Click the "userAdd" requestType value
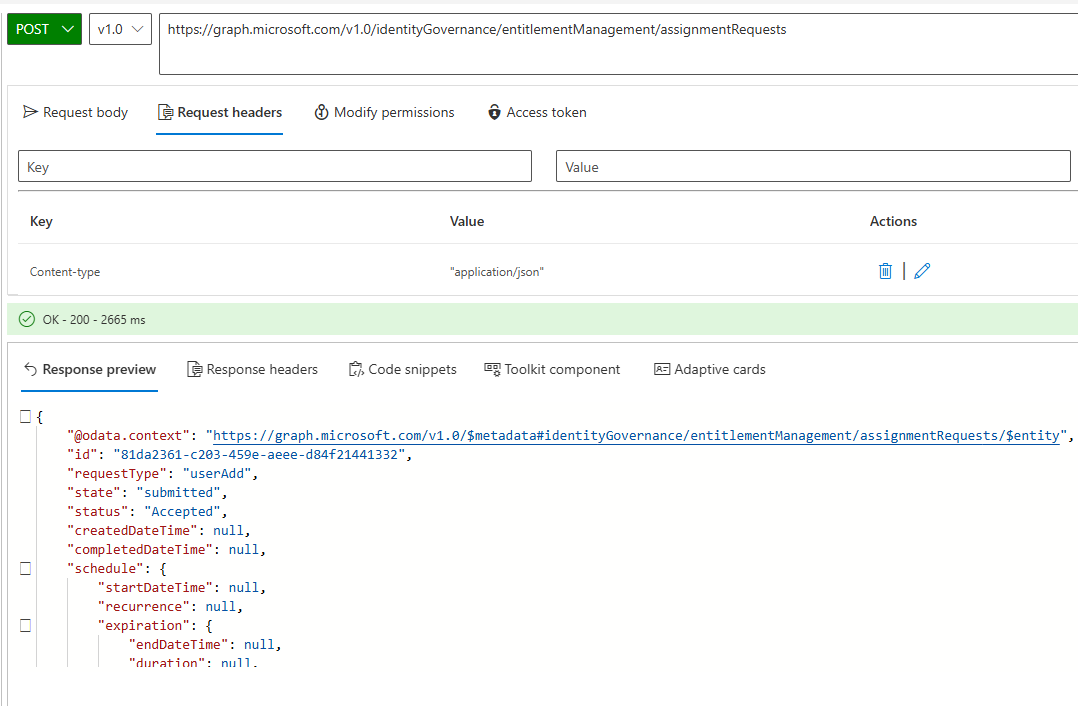The height and width of the screenshot is (706, 1078). point(216,474)
